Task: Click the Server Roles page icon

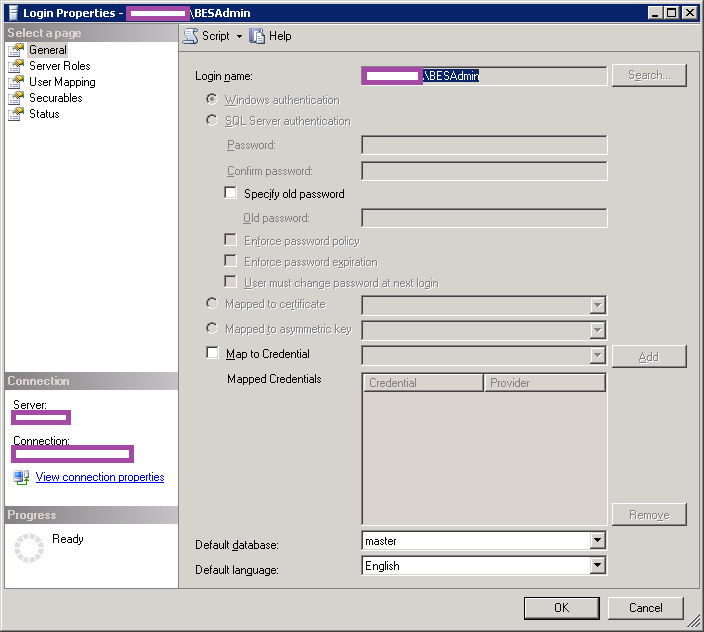Action: pyautogui.click(x=16, y=66)
